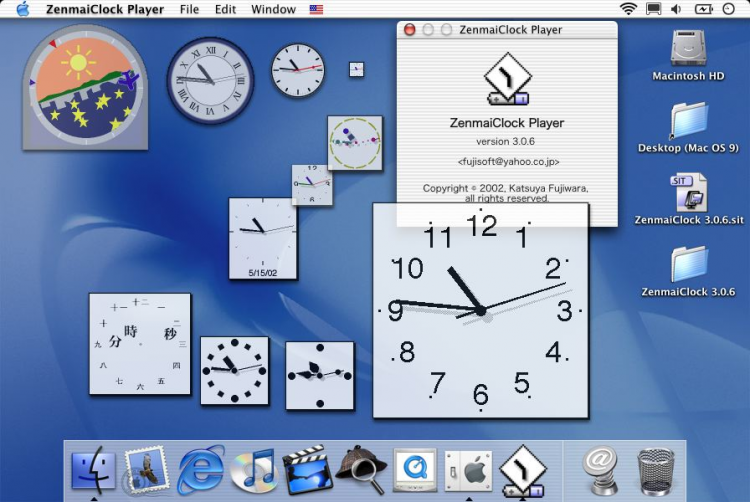Image resolution: width=750 pixels, height=502 pixels.
Task: Select the orbit-style clock with dashed circle
Action: (x=355, y=143)
